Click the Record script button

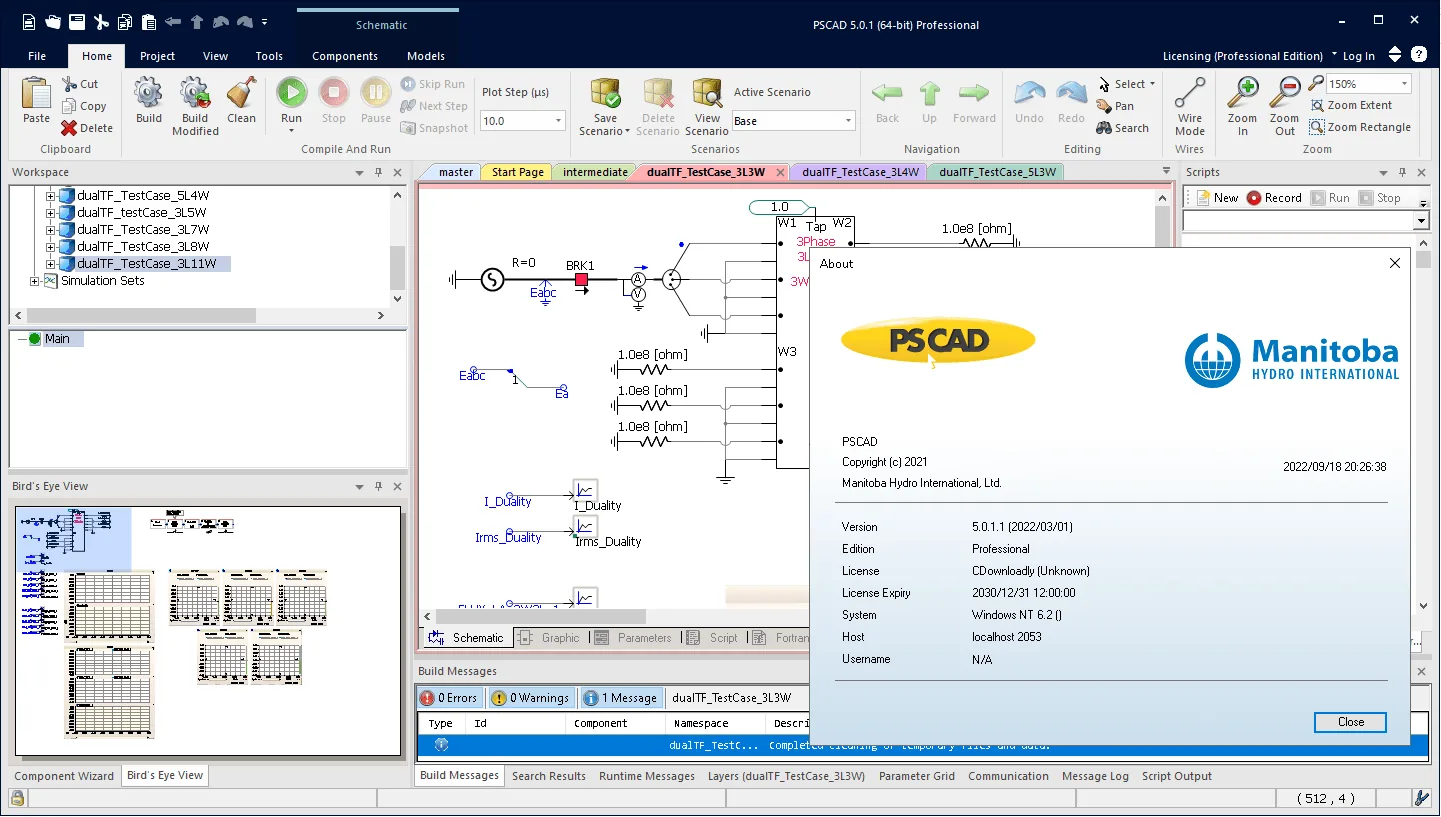[1274, 198]
